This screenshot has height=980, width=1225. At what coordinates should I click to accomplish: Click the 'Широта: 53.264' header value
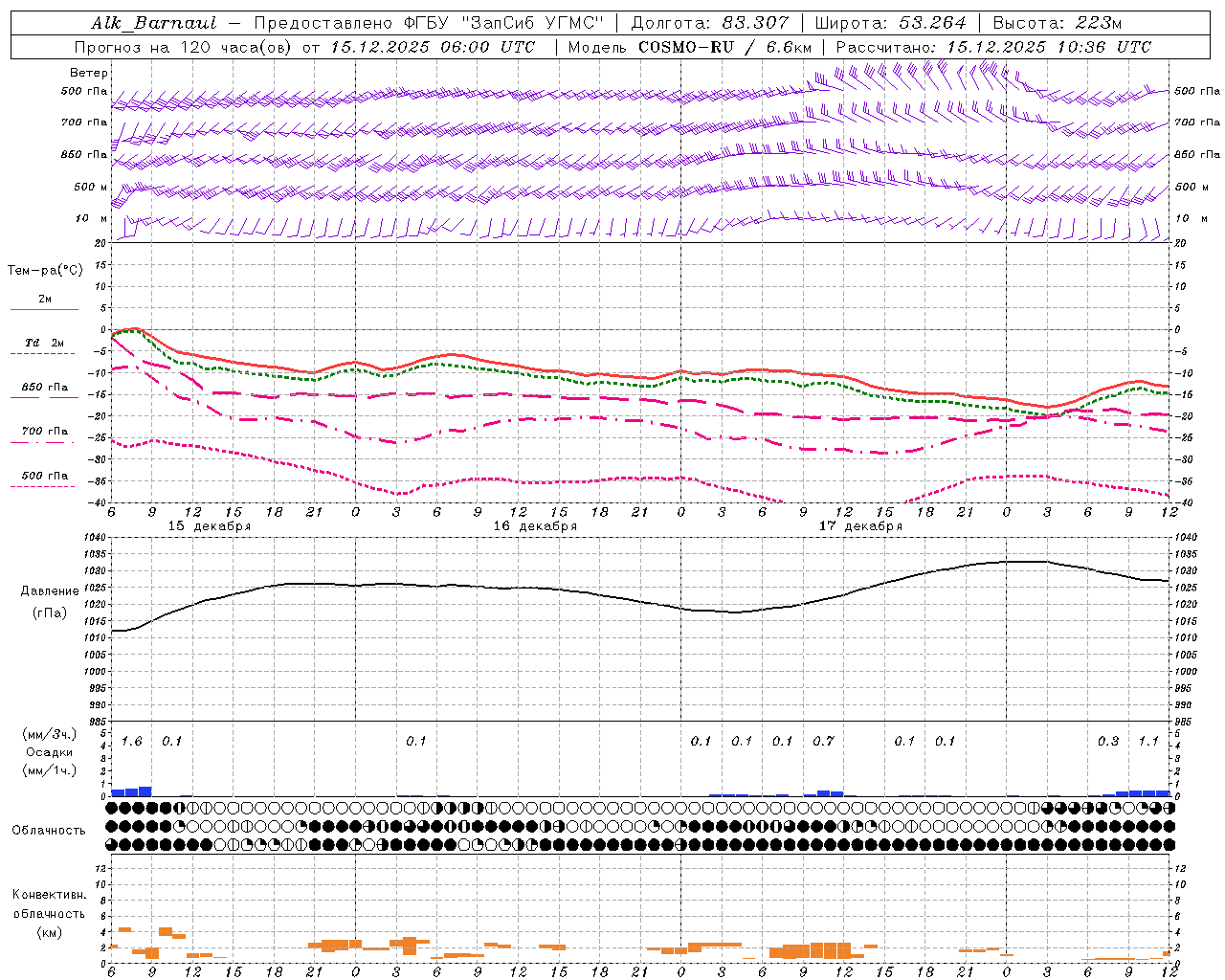890,23
